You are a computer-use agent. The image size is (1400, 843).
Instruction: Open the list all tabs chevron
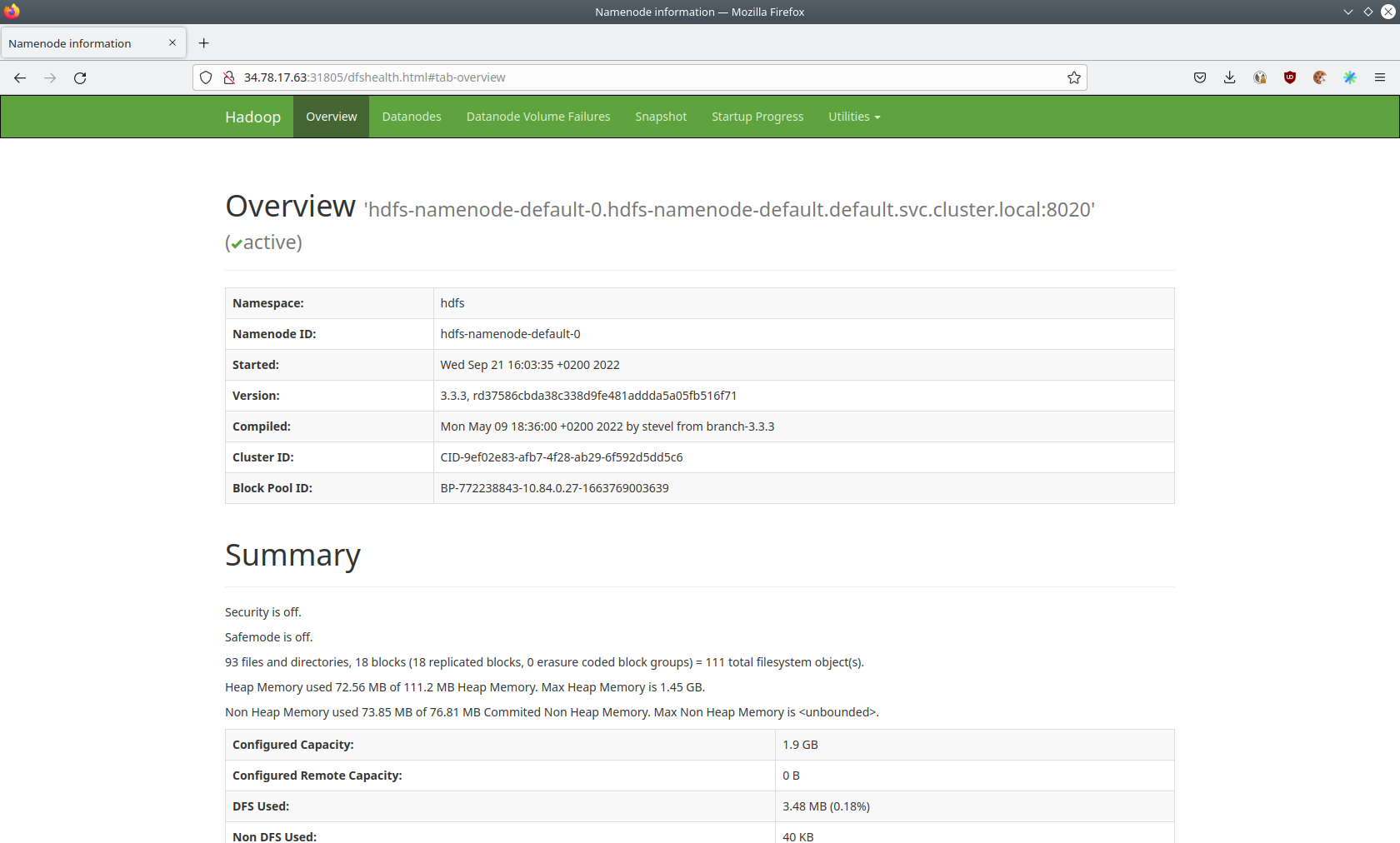pos(1347,12)
